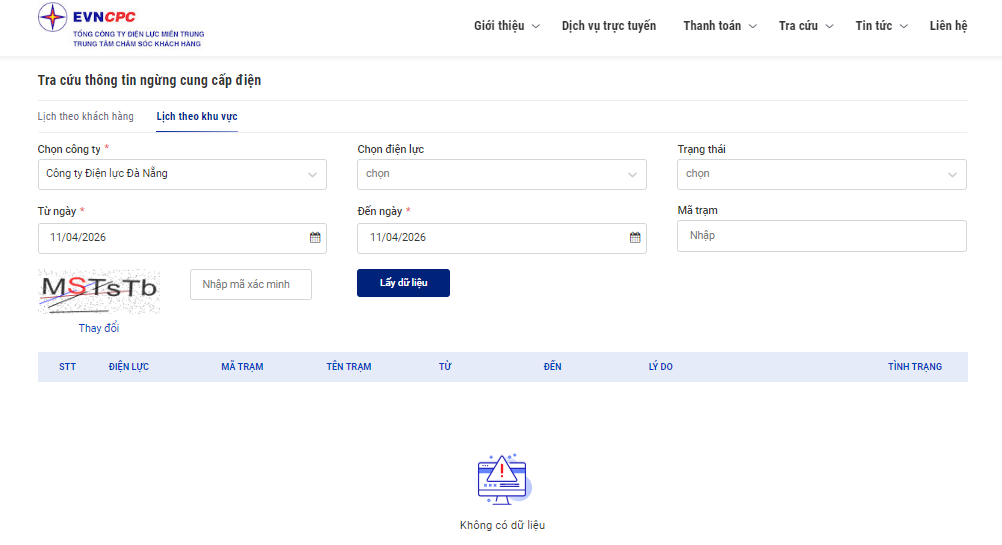
Task: Click Thay đổi link to refresh captcha
Action: [99, 328]
